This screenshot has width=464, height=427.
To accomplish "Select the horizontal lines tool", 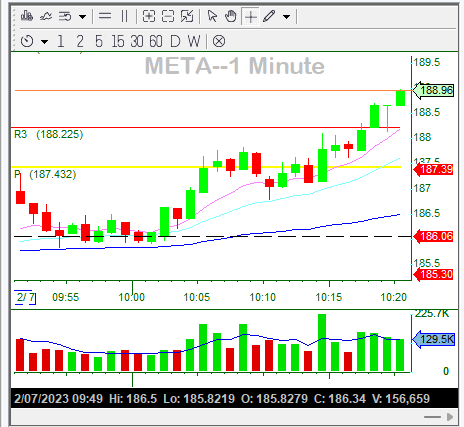I will click(105, 16).
